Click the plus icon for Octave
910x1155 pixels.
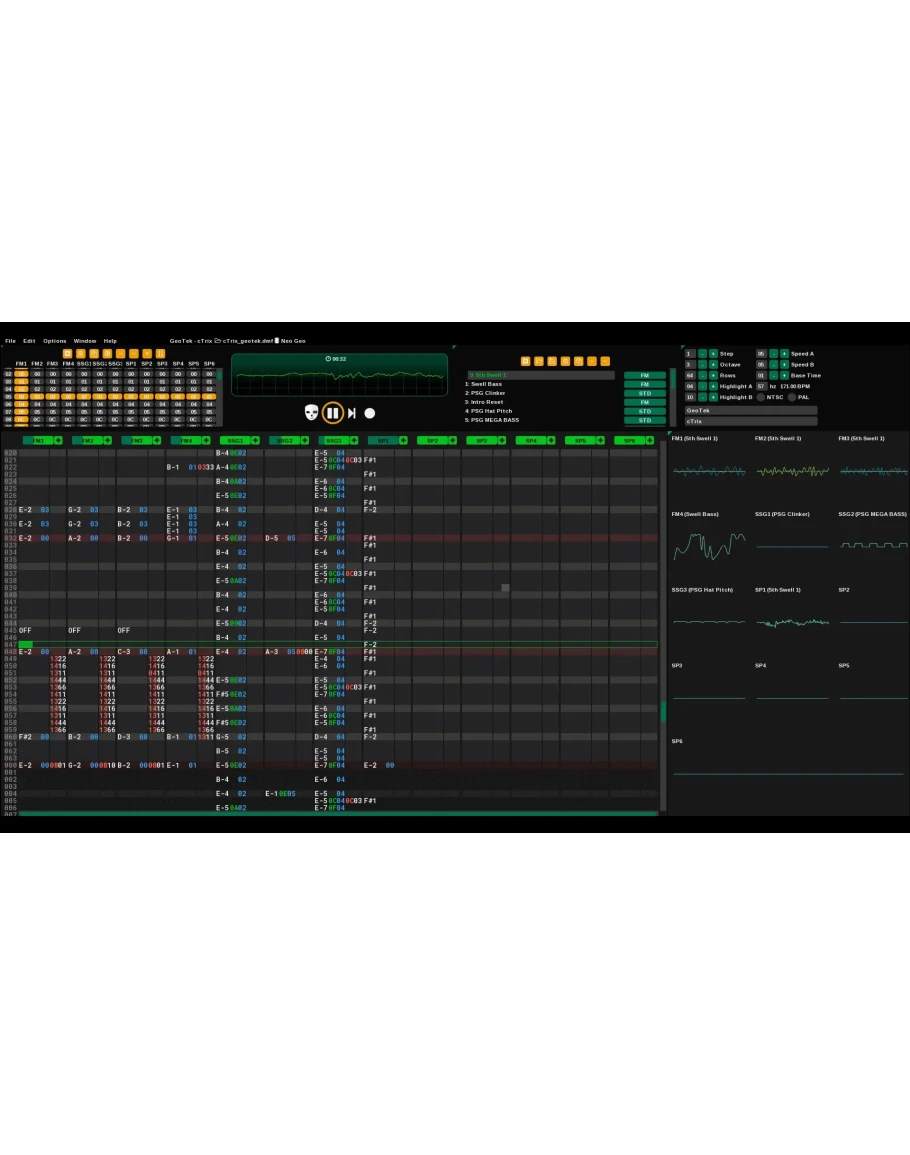(713, 365)
